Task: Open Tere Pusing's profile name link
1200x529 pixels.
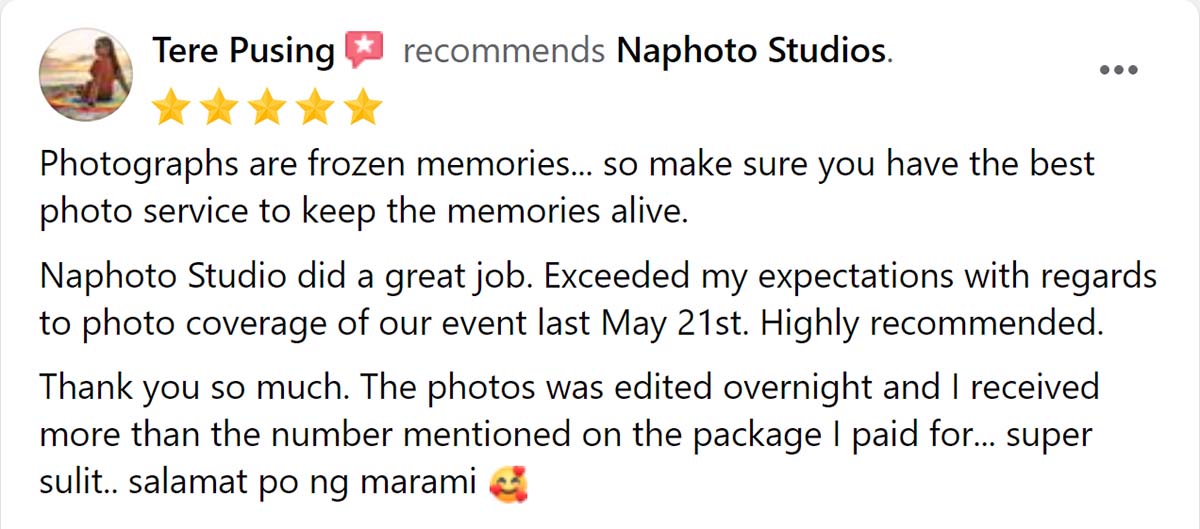Action: point(243,50)
